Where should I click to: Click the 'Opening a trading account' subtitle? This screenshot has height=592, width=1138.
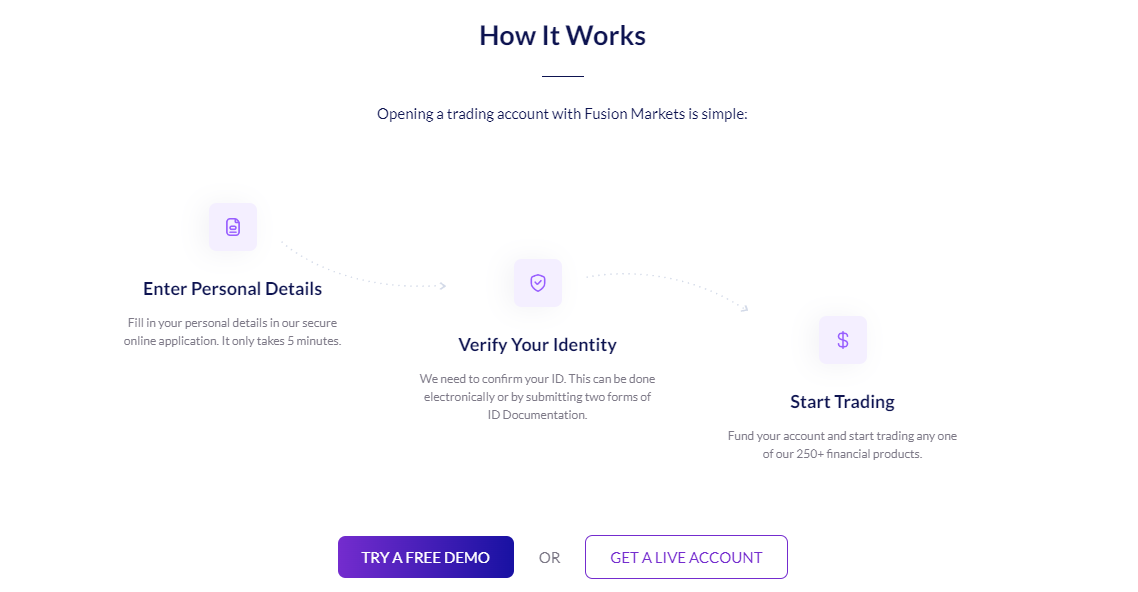point(562,114)
